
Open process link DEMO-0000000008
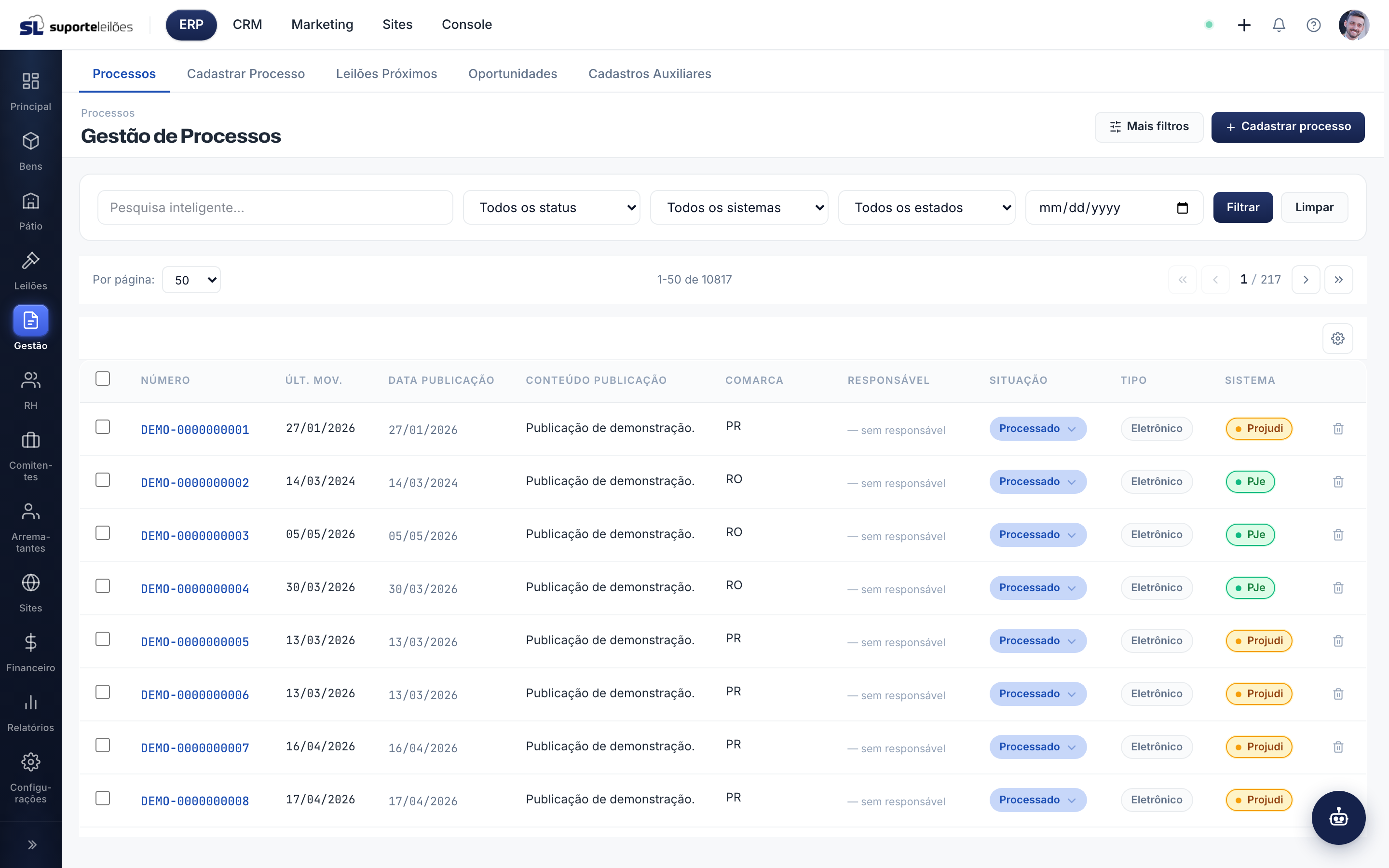point(195,801)
